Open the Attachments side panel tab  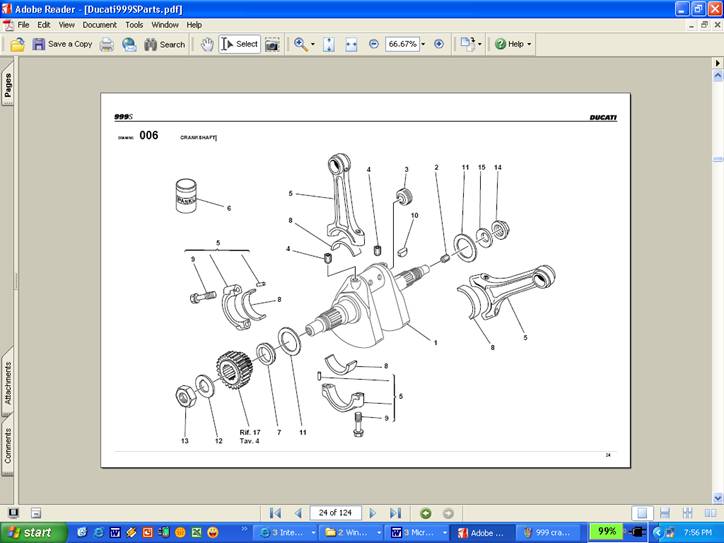8,383
